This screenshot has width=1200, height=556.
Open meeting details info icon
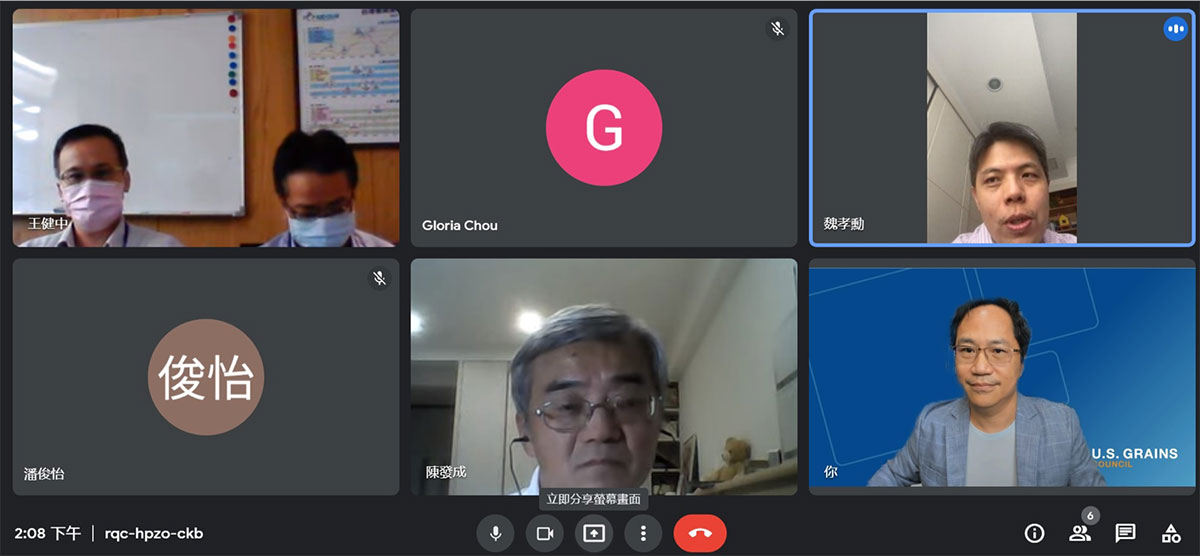1035,533
